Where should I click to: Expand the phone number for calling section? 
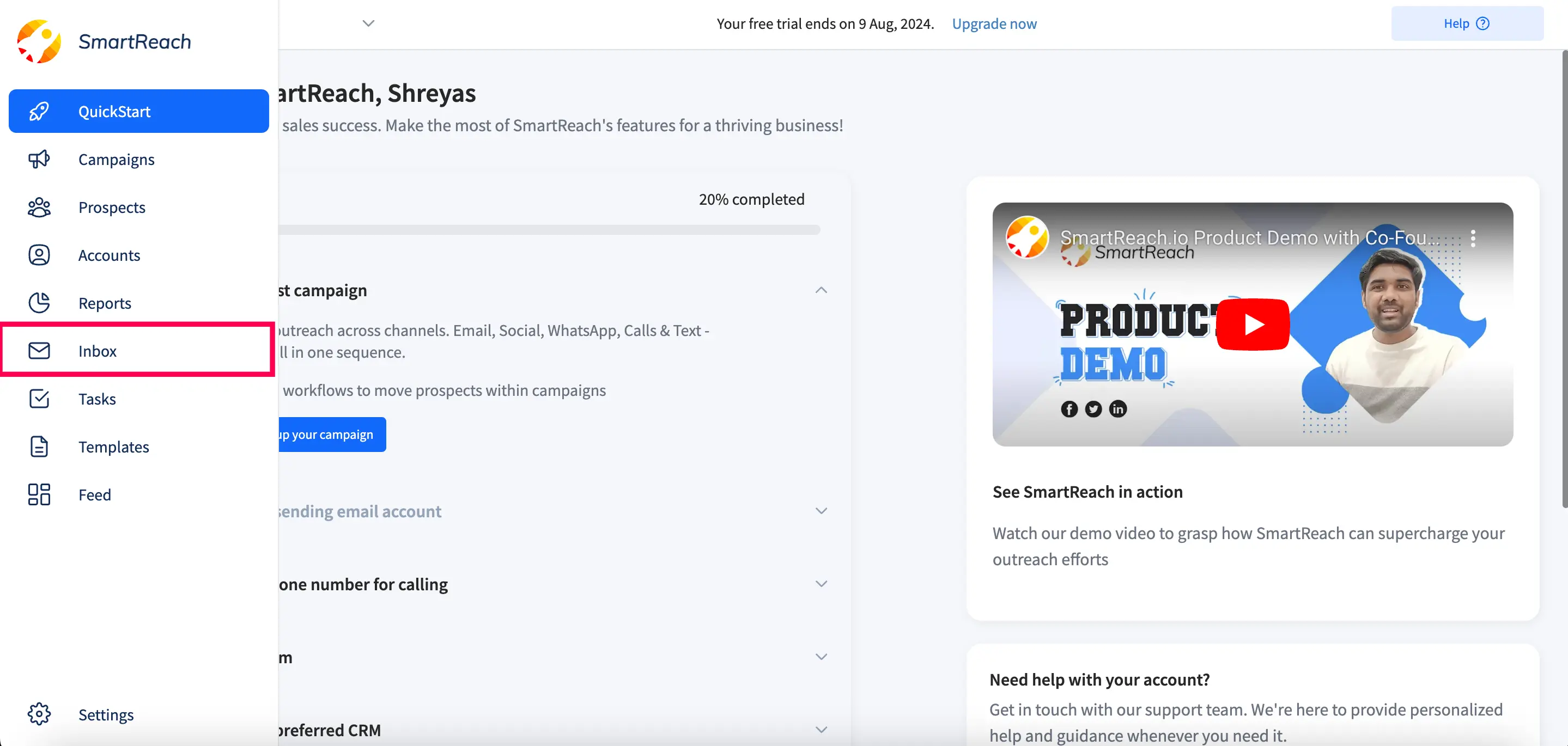(821, 584)
